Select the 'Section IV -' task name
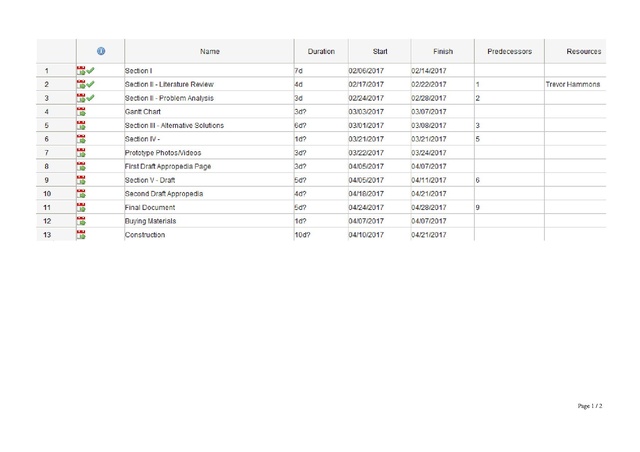 coord(142,139)
